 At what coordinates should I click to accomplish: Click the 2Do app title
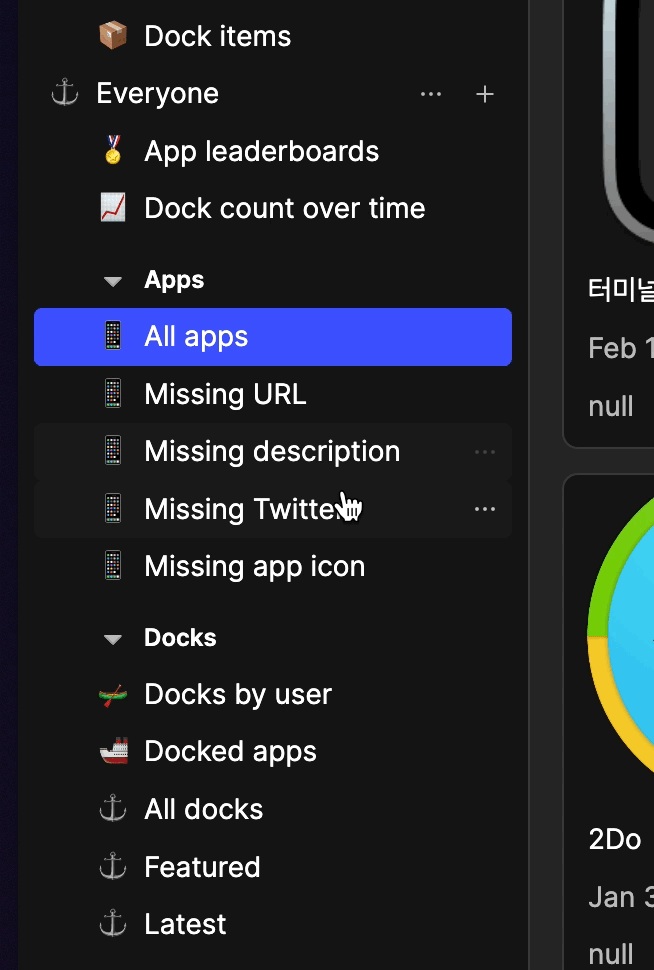click(615, 840)
